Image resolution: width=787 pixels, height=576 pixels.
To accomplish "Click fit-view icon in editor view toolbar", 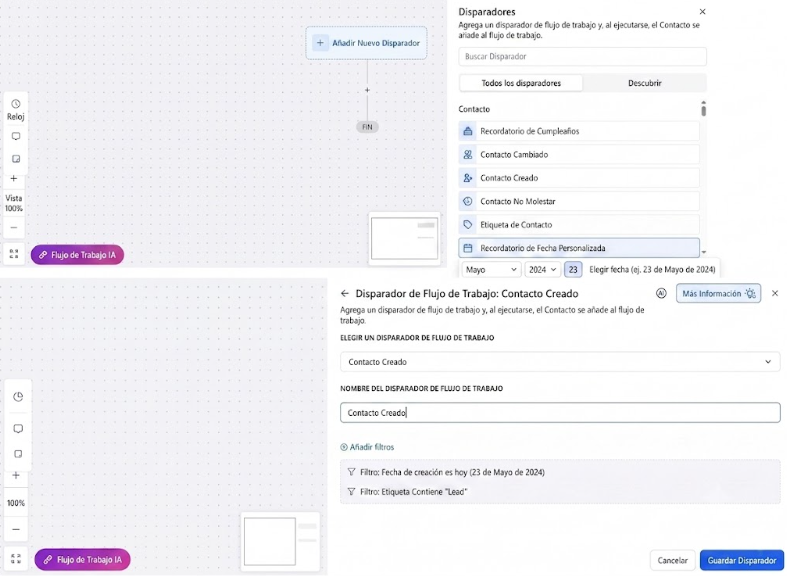I will tap(16, 558).
